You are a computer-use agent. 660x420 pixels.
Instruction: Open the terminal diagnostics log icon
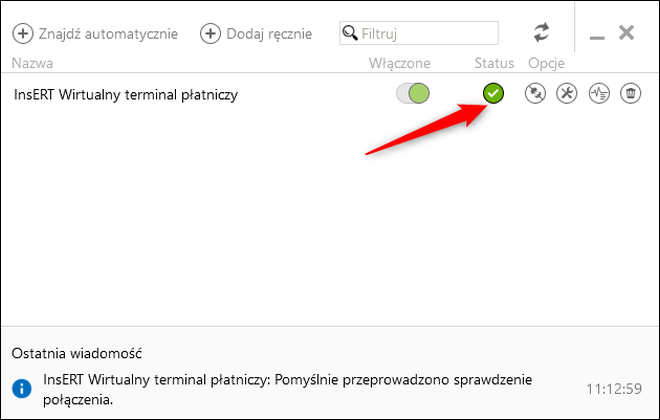[599, 94]
